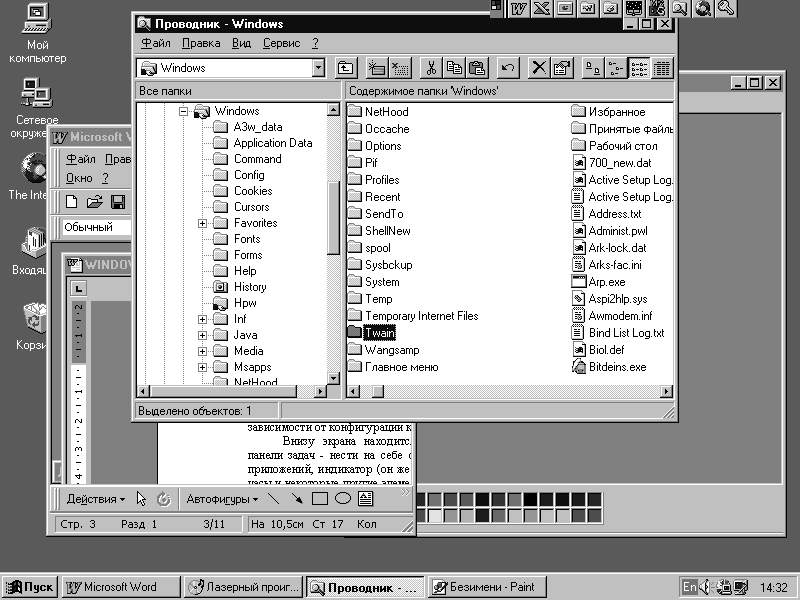
Task: Open the ? help menu in Explorer
Action: (315, 43)
